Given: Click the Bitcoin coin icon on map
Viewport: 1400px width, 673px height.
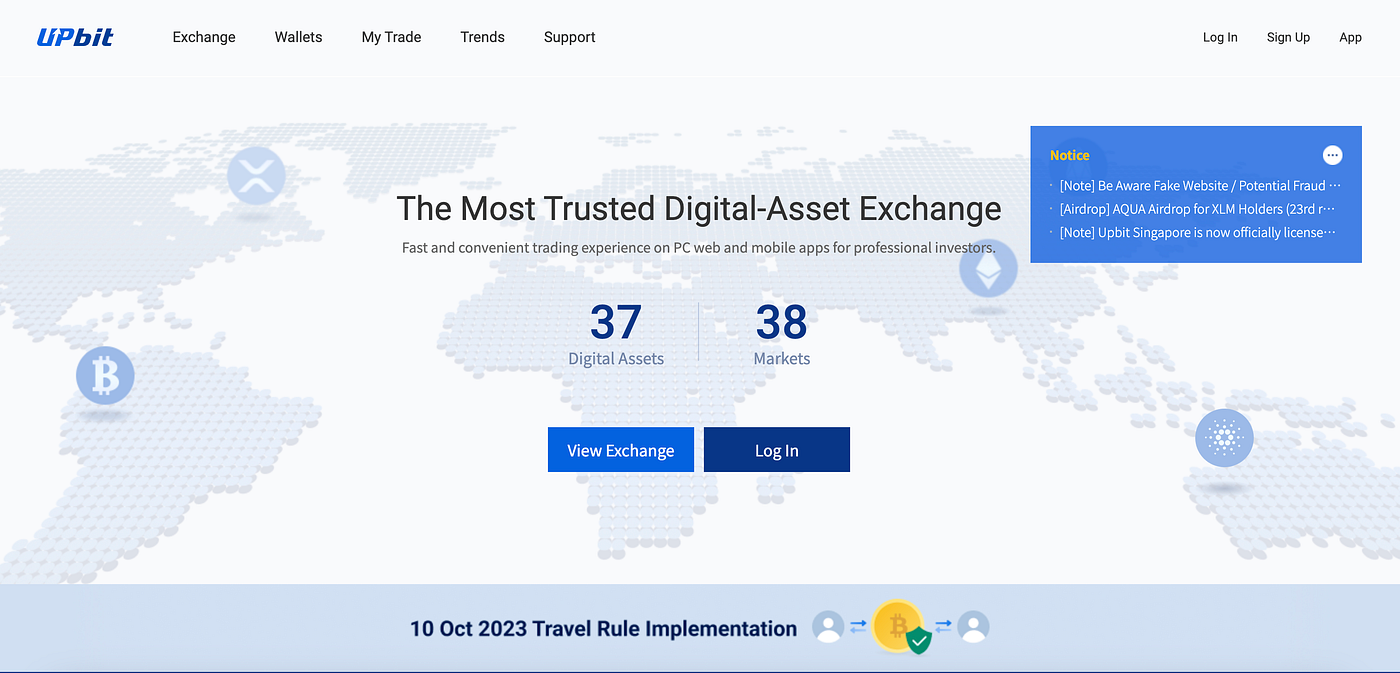Looking at the screenshot, I should point(105,376).
